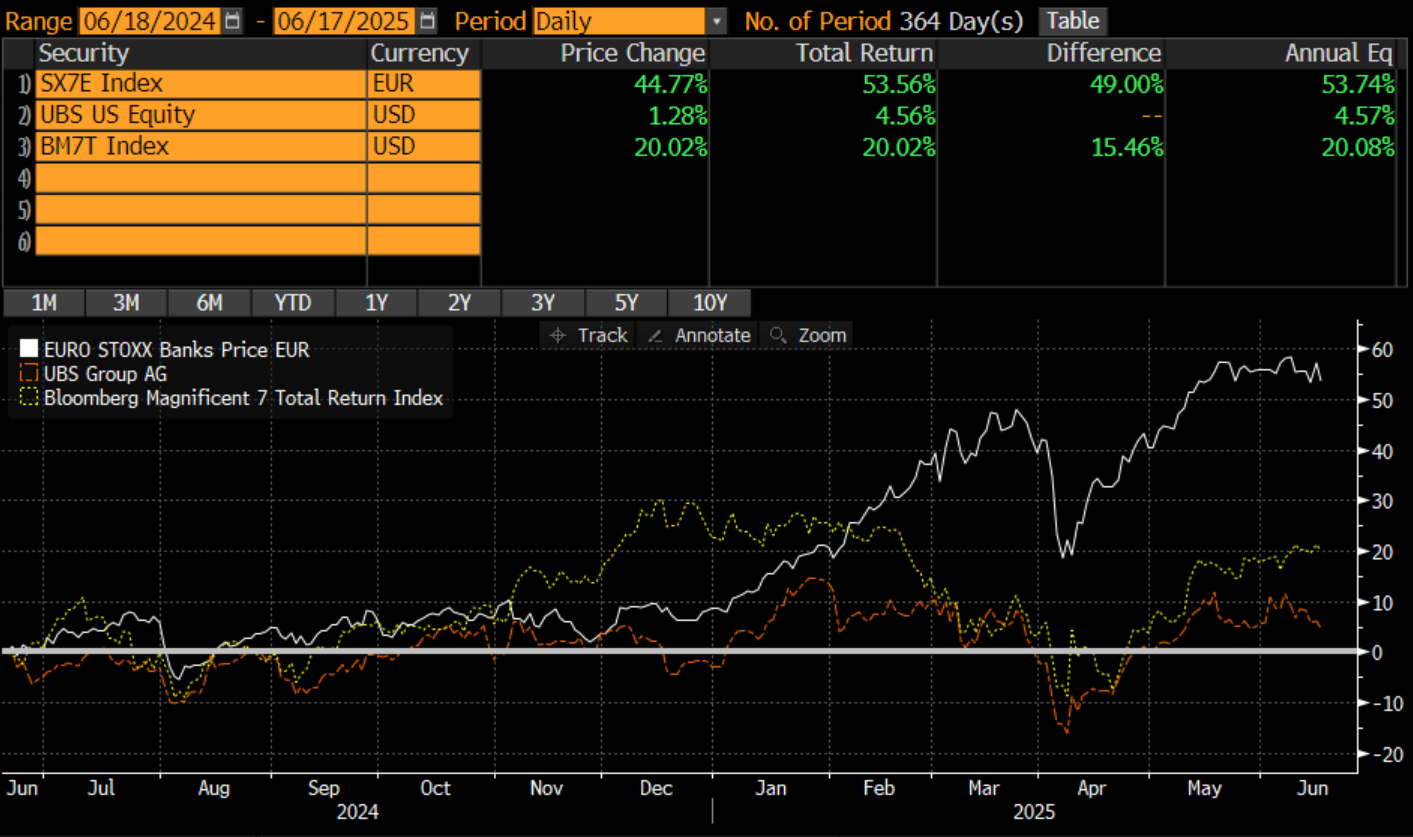Choose the 5Y time range tab
1413x837 pixels.
click(x=625, y=303)
